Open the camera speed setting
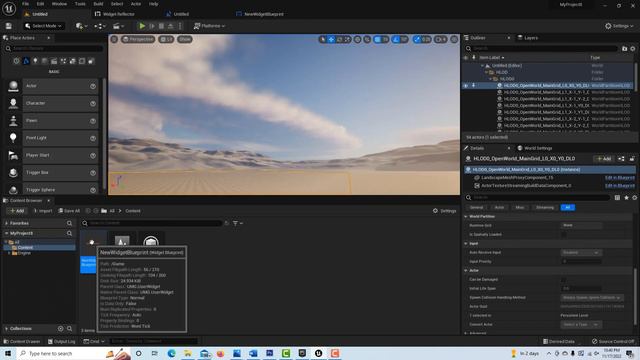Image resolution: width=640 pixels, height=360 pixels. [x=440, y=39]
